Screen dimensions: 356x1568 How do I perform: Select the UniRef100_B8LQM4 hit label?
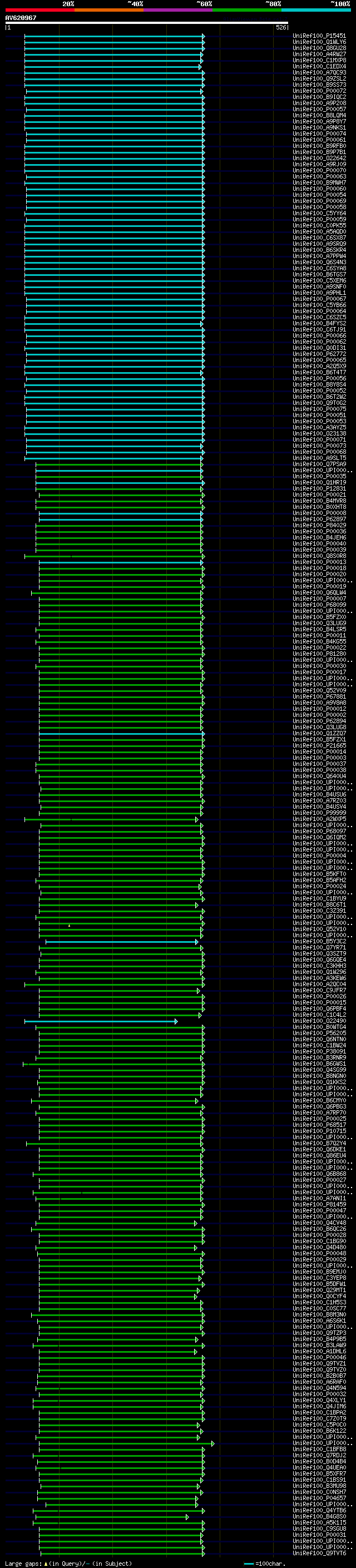click(319, 116)
